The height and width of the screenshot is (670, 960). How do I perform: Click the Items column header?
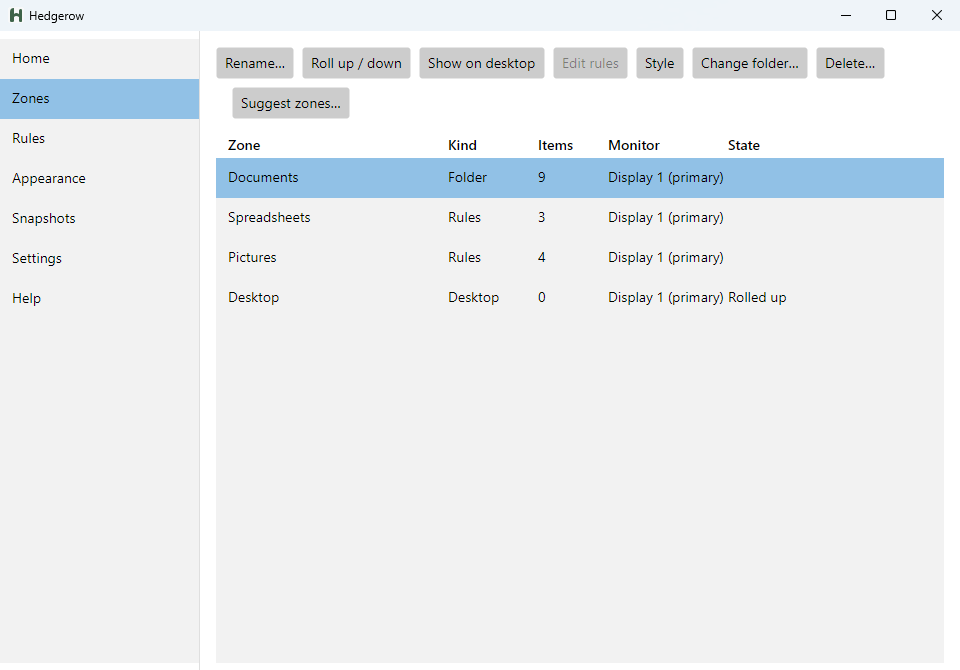click(x=555, y=145)
